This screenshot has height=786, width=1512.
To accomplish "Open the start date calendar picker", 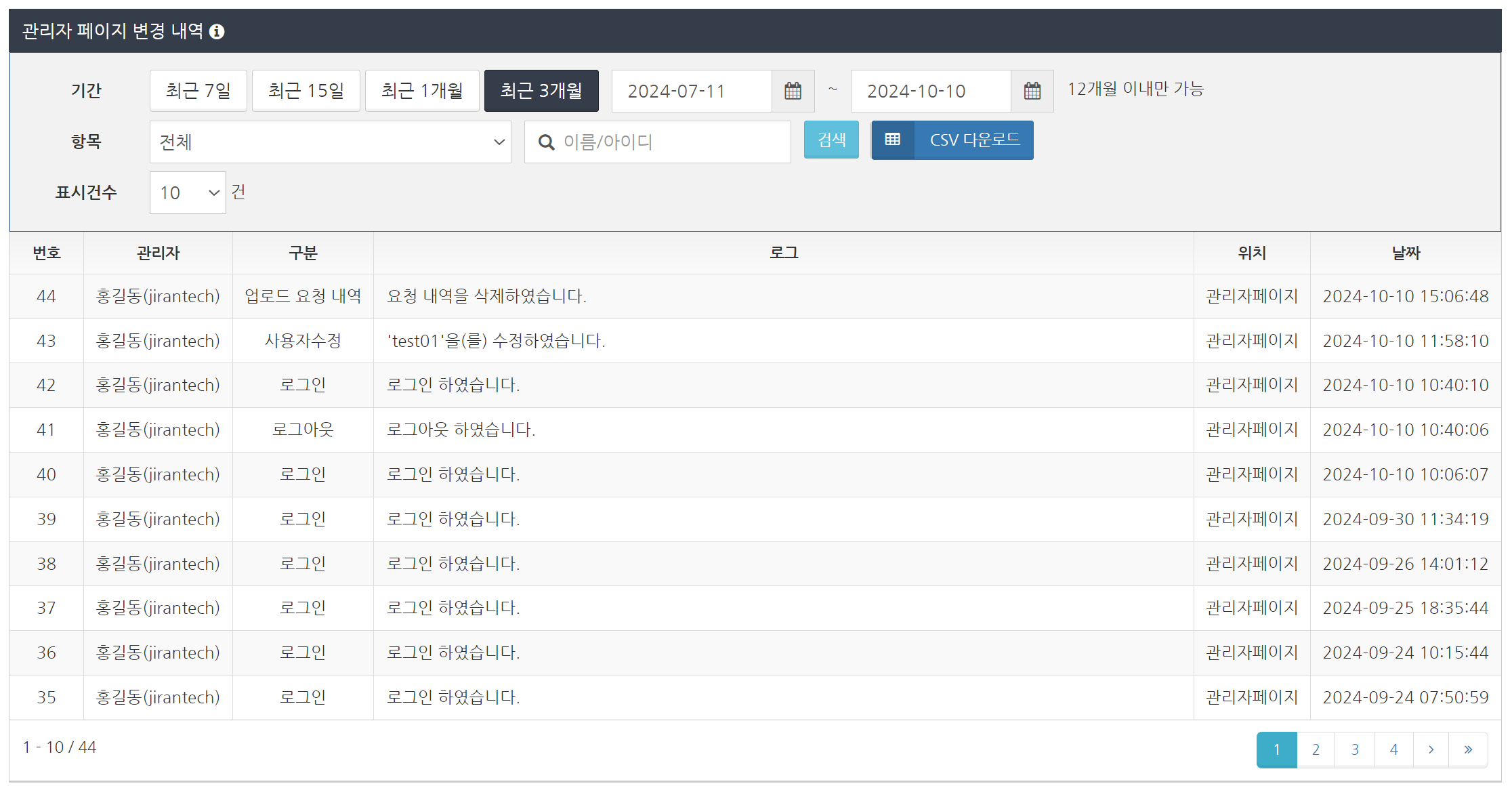I will tap(793, 91).
